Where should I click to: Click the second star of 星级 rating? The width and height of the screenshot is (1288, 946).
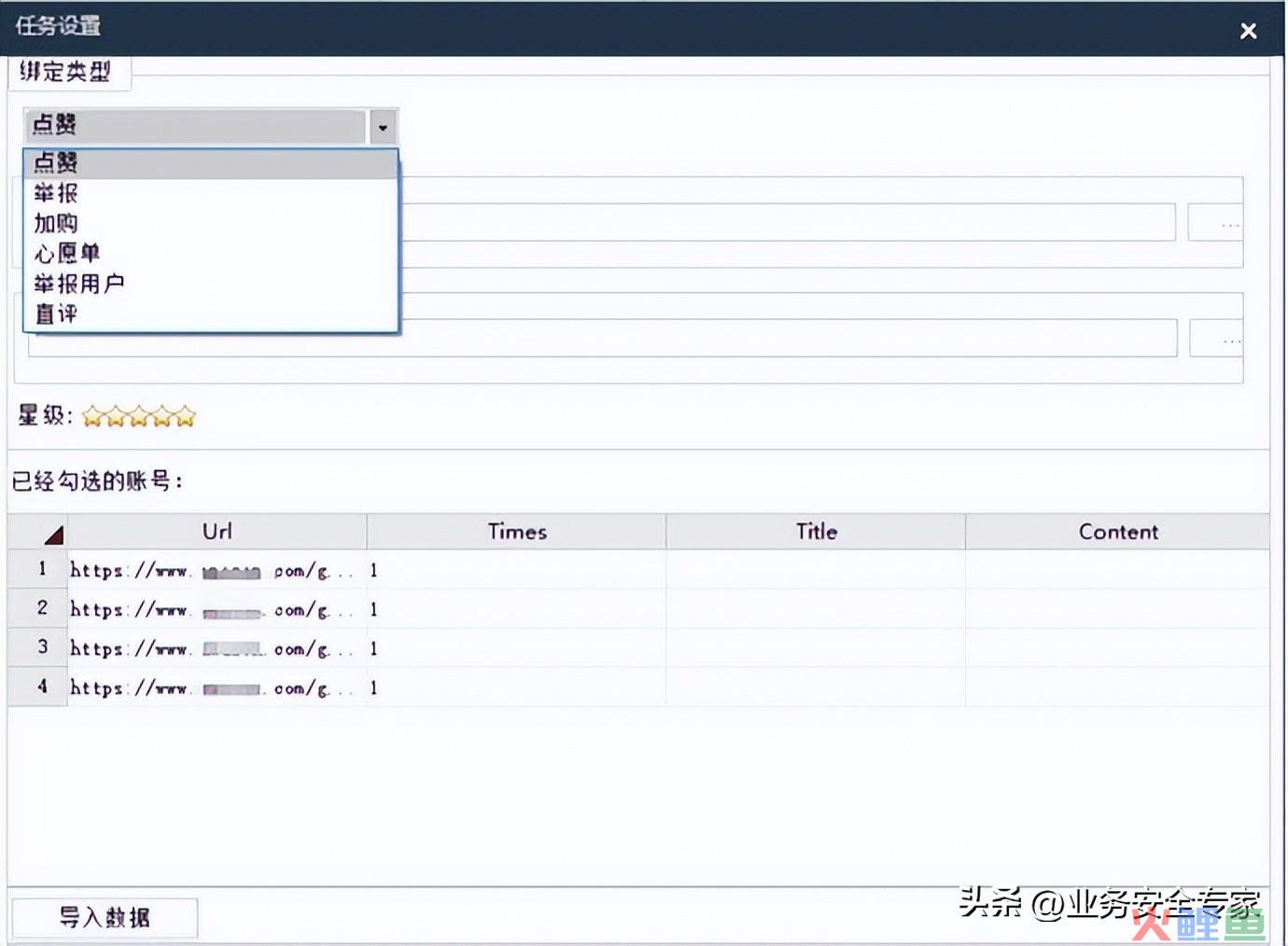[x=116, y=416]
